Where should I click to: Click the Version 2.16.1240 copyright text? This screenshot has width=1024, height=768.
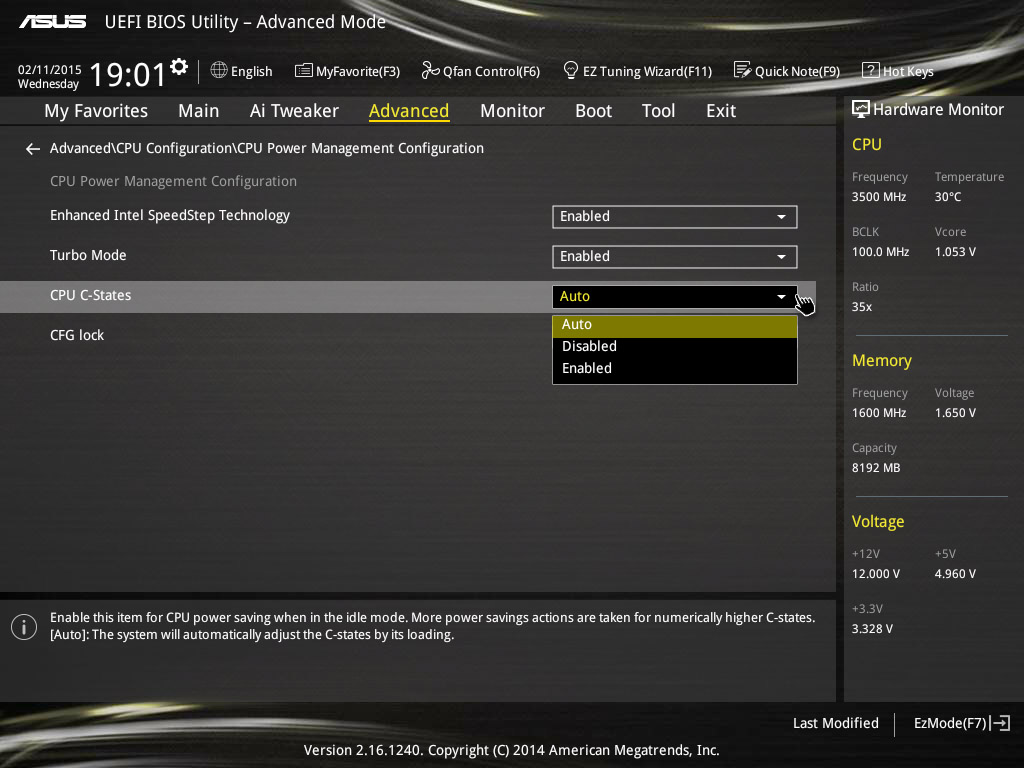(511, 750)
